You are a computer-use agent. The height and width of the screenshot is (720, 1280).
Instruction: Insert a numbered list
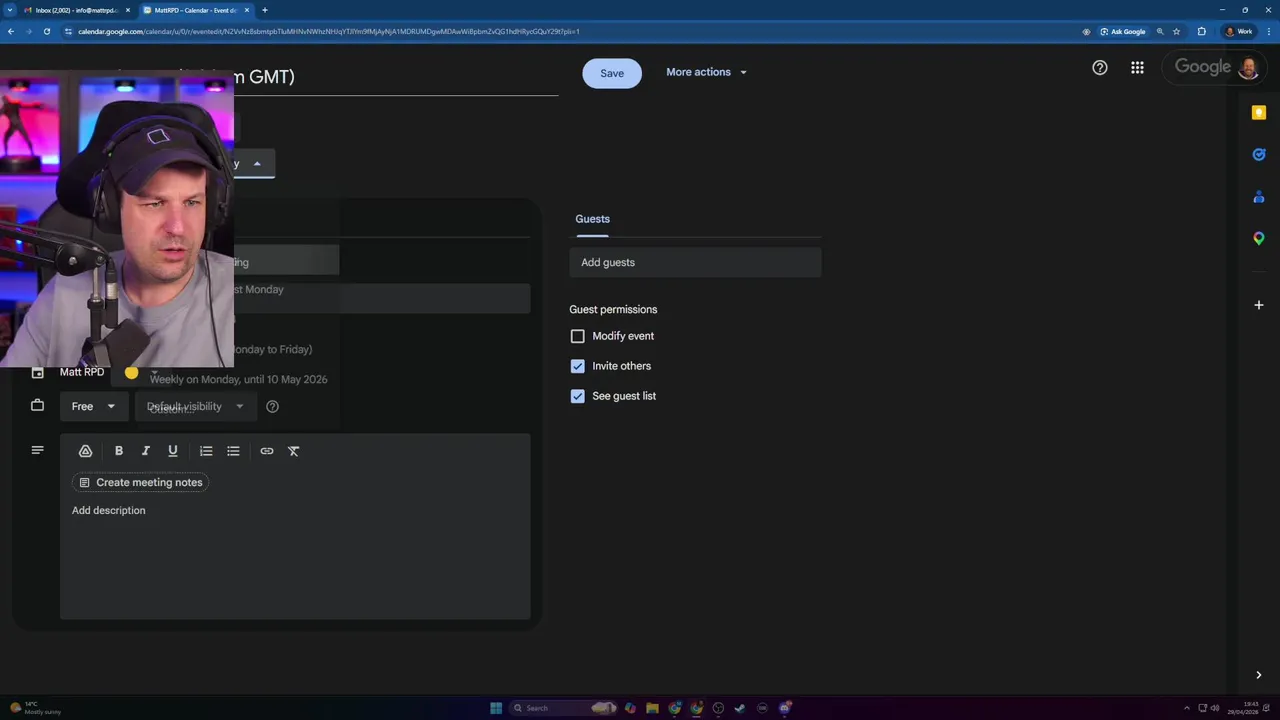pyautogui.click(x=206, y=451)
